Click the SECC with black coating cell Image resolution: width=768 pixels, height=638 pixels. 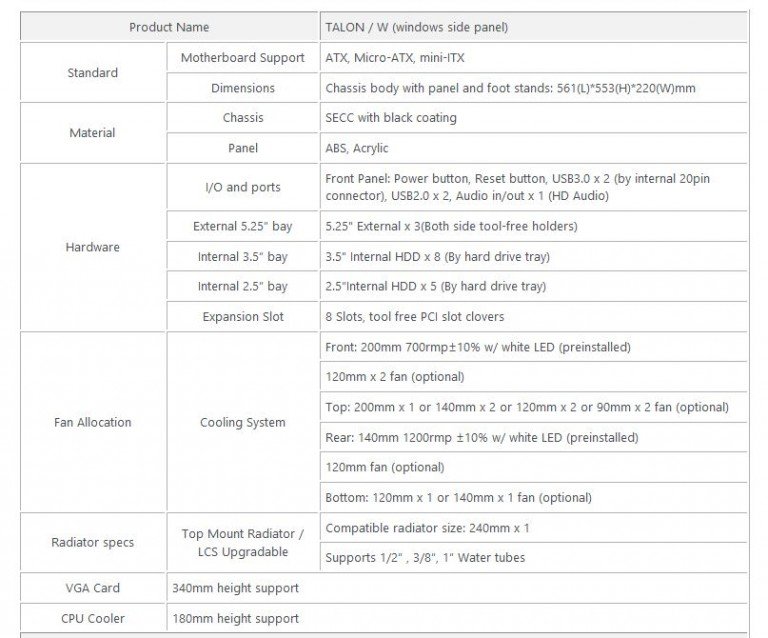click(533, 118)
